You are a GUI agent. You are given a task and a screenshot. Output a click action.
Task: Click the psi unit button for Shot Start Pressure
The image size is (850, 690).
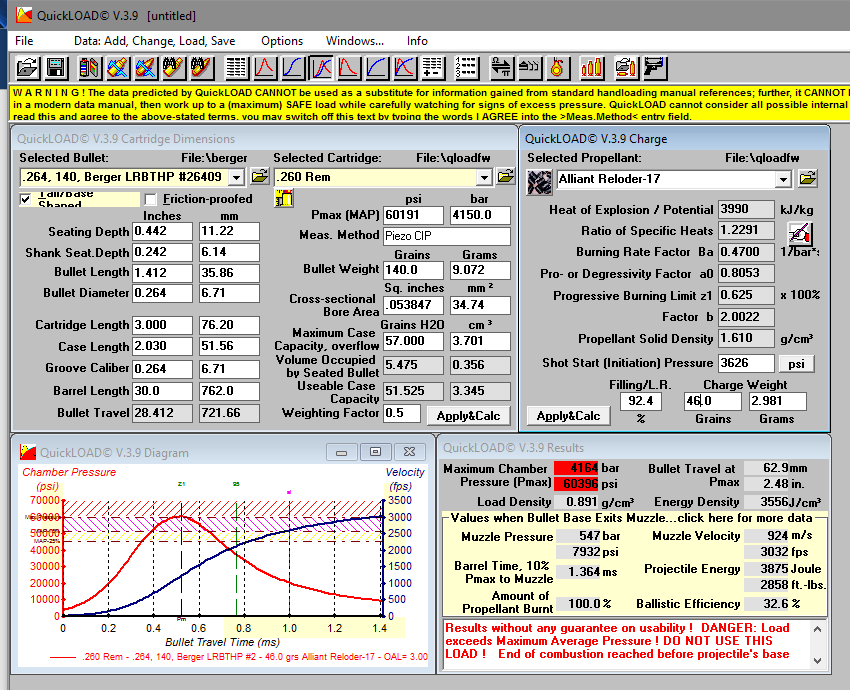(x=796, y=364)
